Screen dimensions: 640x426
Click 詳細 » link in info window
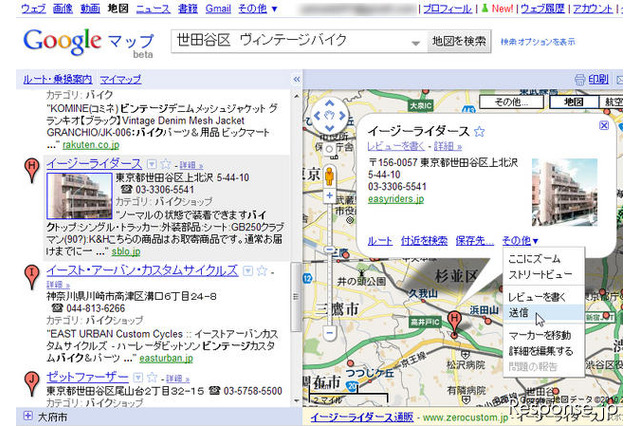pyautogui.click(x=448, y=146)
